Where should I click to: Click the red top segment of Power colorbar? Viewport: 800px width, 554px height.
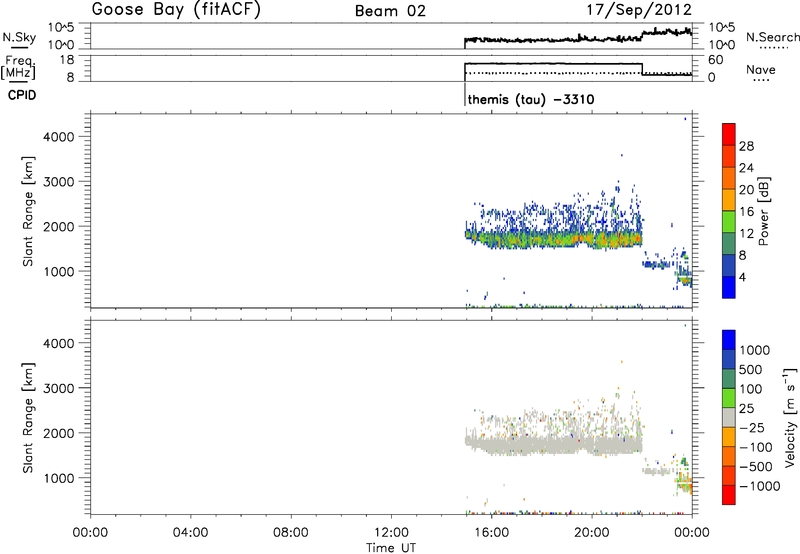click(x=729, y=134)
